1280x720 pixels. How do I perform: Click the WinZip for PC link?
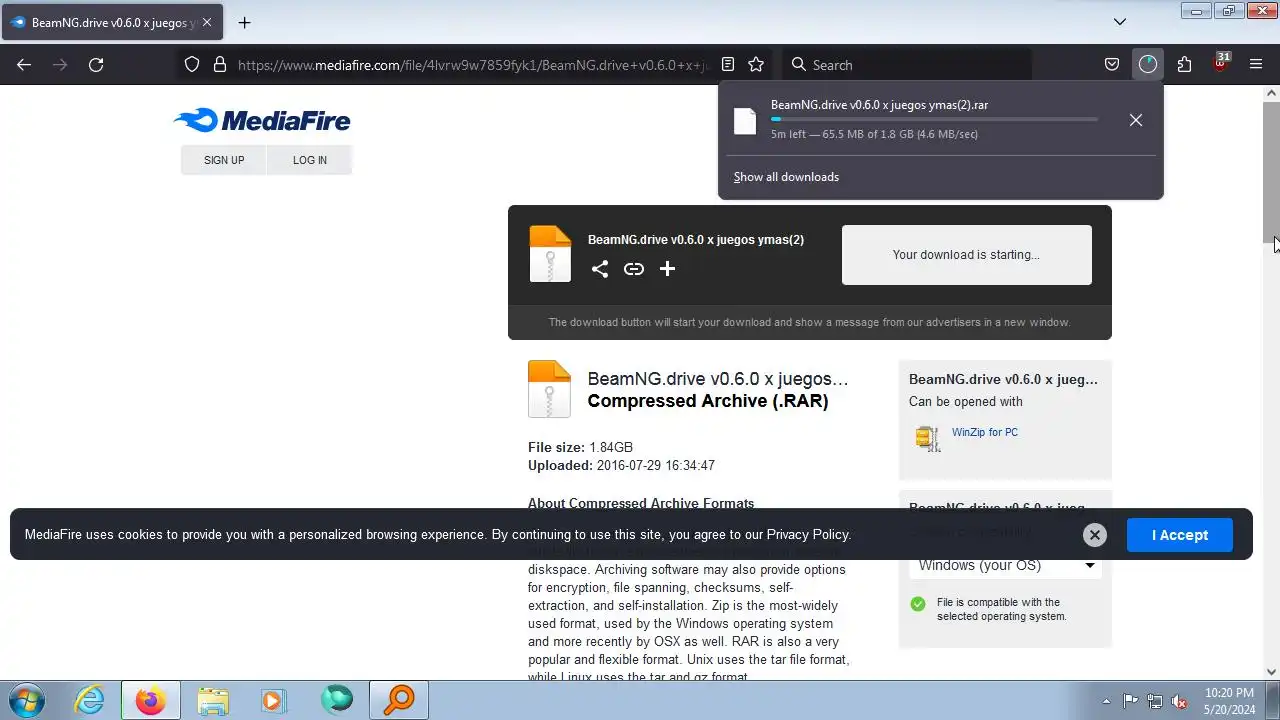tap(985, 432)
